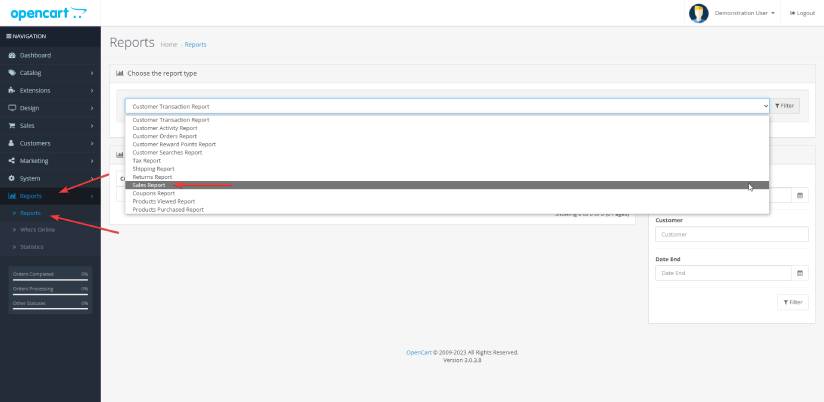Click the System gear icon
The width and height of the screenshot is (824, 402).
(x=11, y=178)
